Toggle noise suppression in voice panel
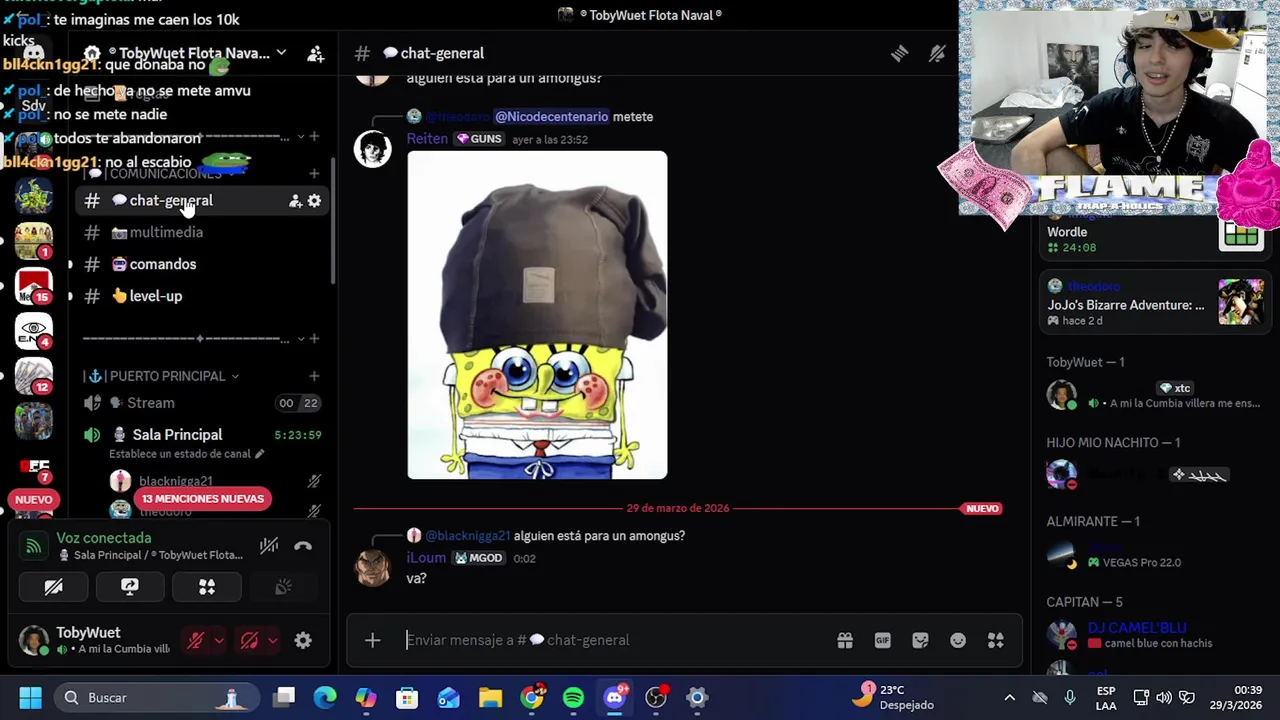Viewport: 1280px width, 720px height. pos(269,546)
